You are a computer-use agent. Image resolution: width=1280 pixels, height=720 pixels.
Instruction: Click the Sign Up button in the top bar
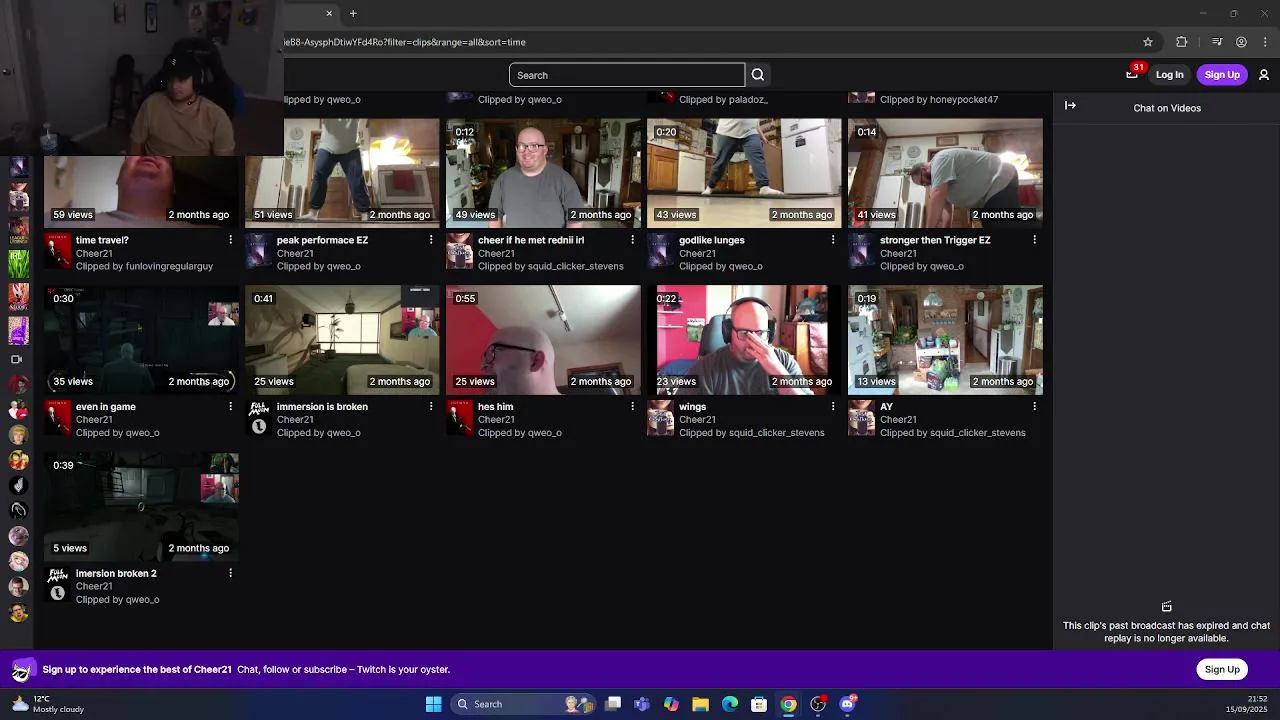[1222, 75]
